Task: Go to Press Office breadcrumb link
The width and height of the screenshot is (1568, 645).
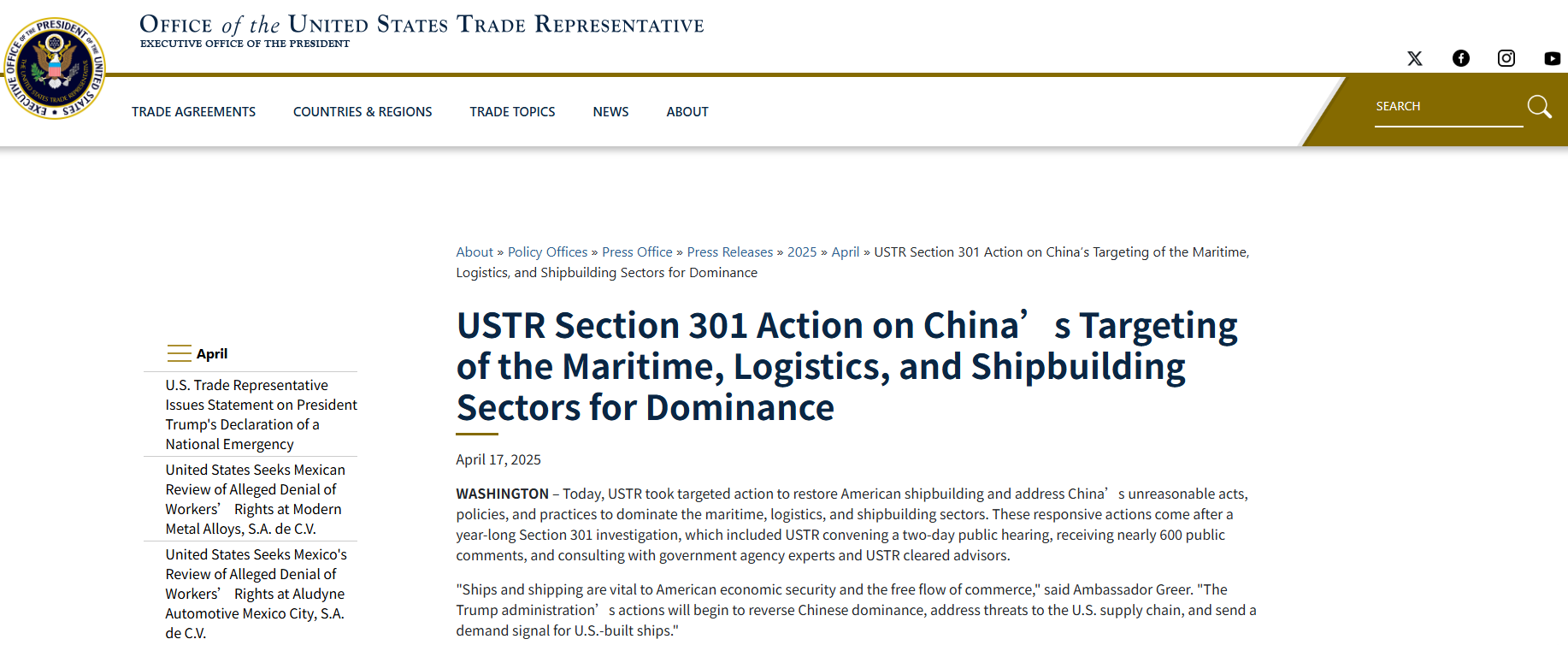Action: (637, 252)
